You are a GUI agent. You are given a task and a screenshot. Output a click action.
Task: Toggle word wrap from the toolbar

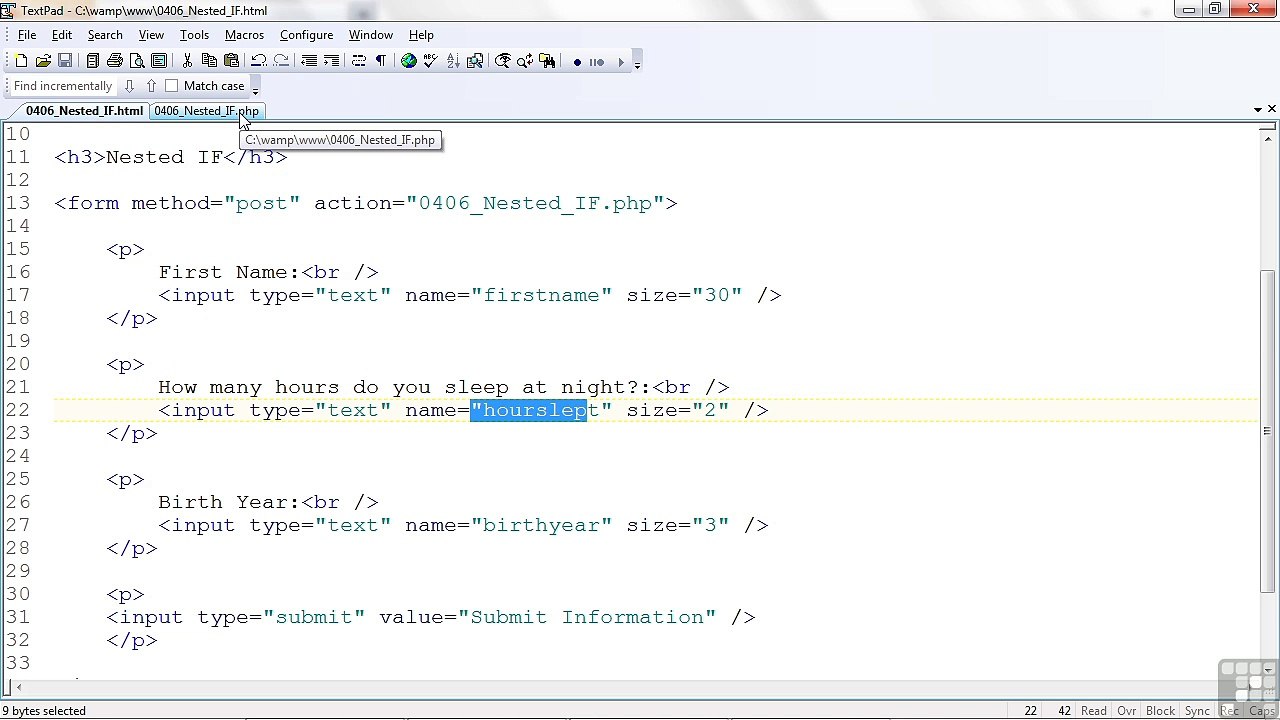(x=359, y=61)
